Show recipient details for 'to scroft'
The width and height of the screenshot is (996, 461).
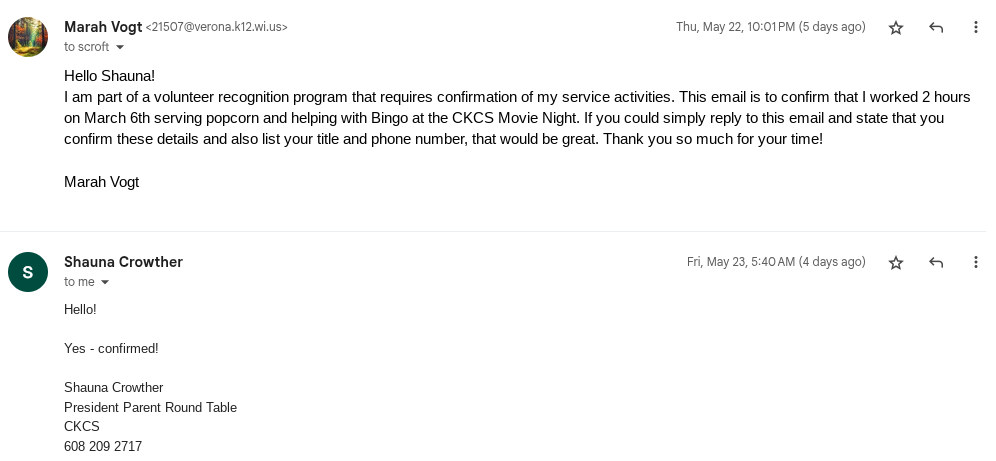coord(120,47)
